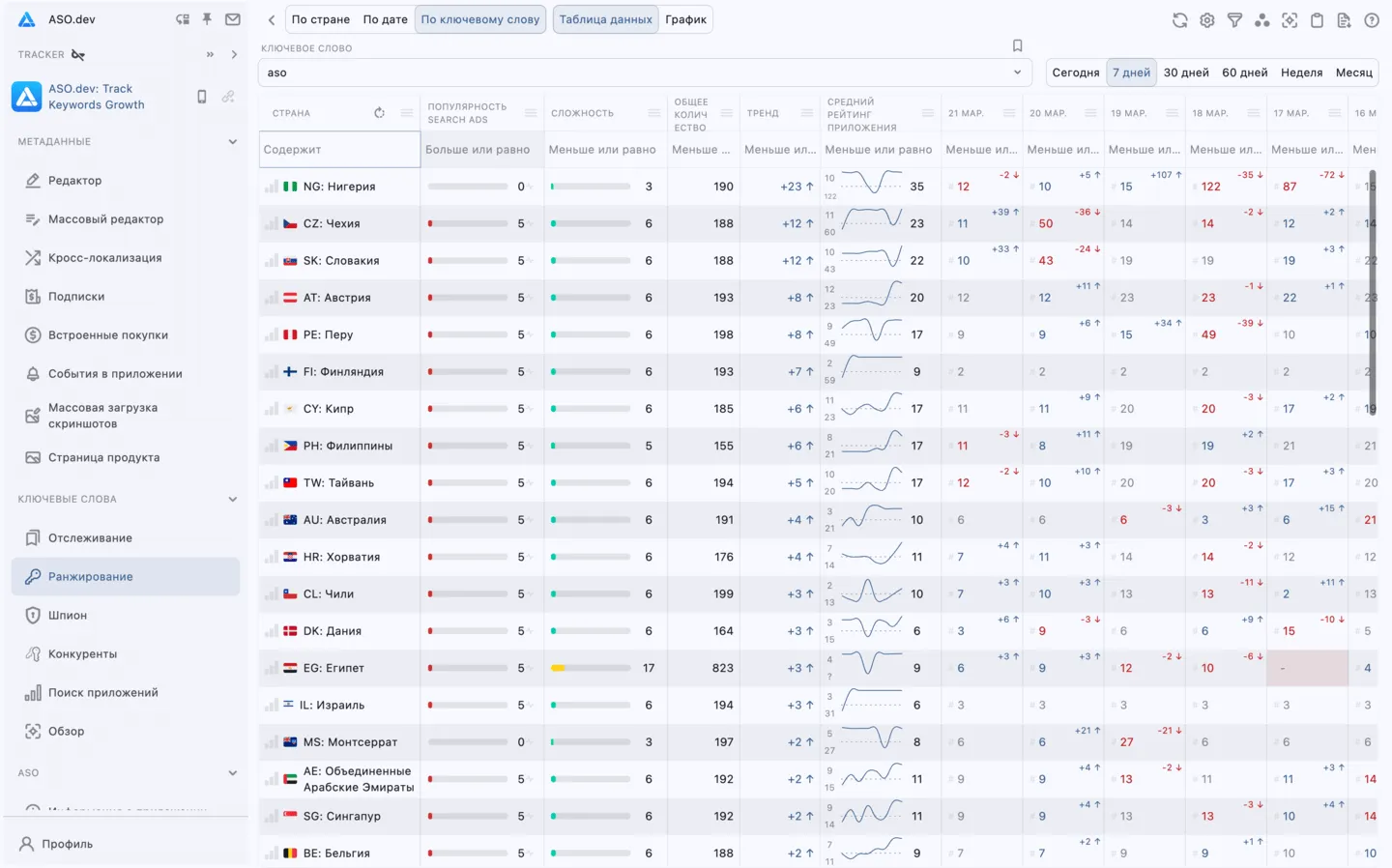Open the Профиль link at sidebar bottom
1392x868 pixels.
(67, 844)
